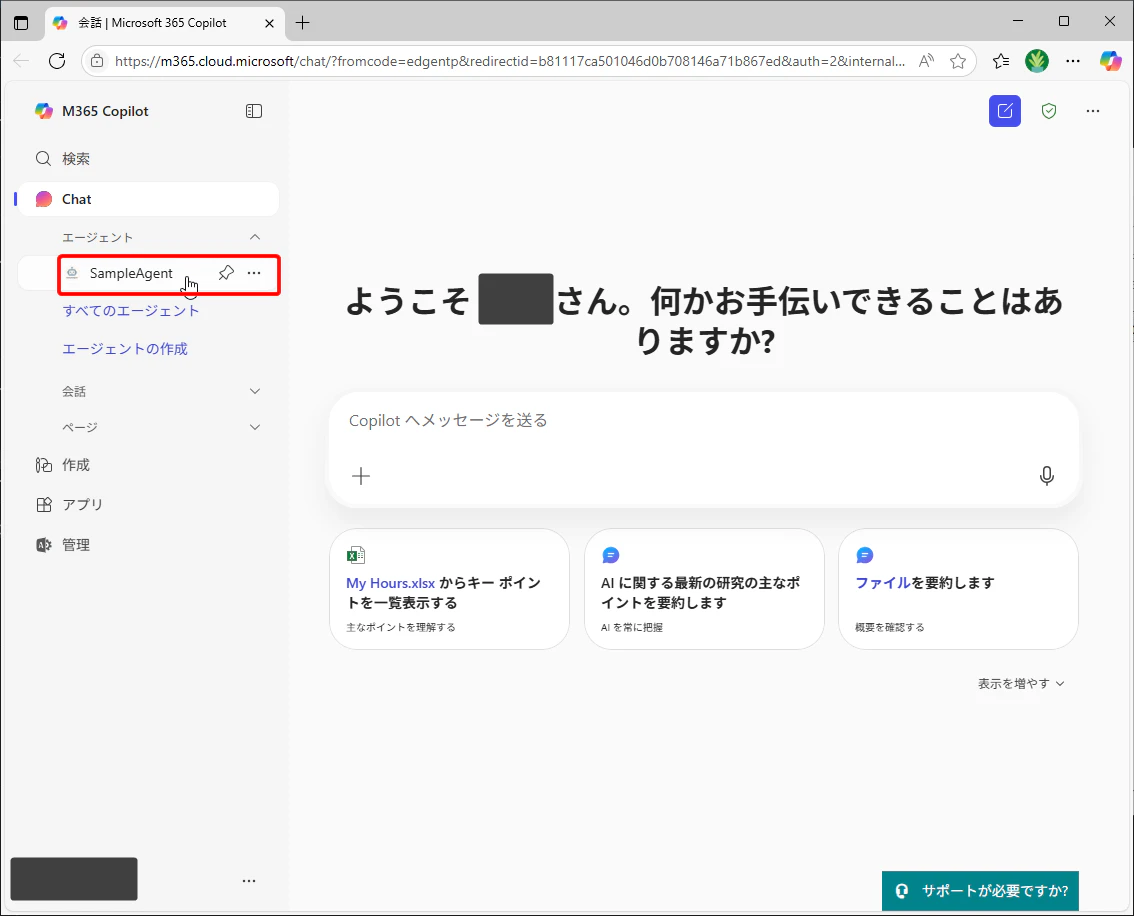Open the browser favorites list icon
This screenshot has width=1134, height=916.
pyautogui.click(x=1001, y=61)
